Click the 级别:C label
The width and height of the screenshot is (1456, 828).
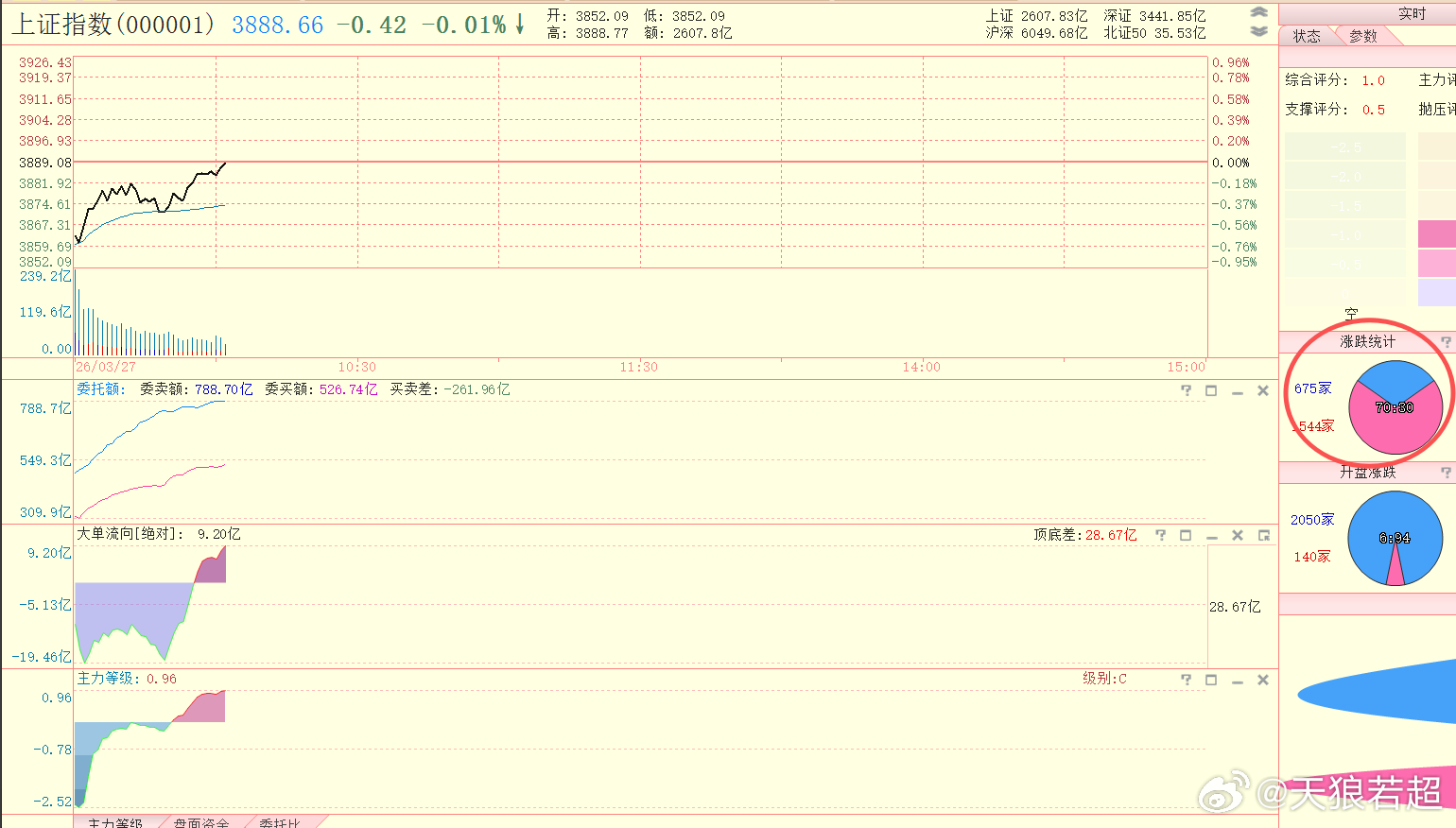click(x=1104, y=679)
